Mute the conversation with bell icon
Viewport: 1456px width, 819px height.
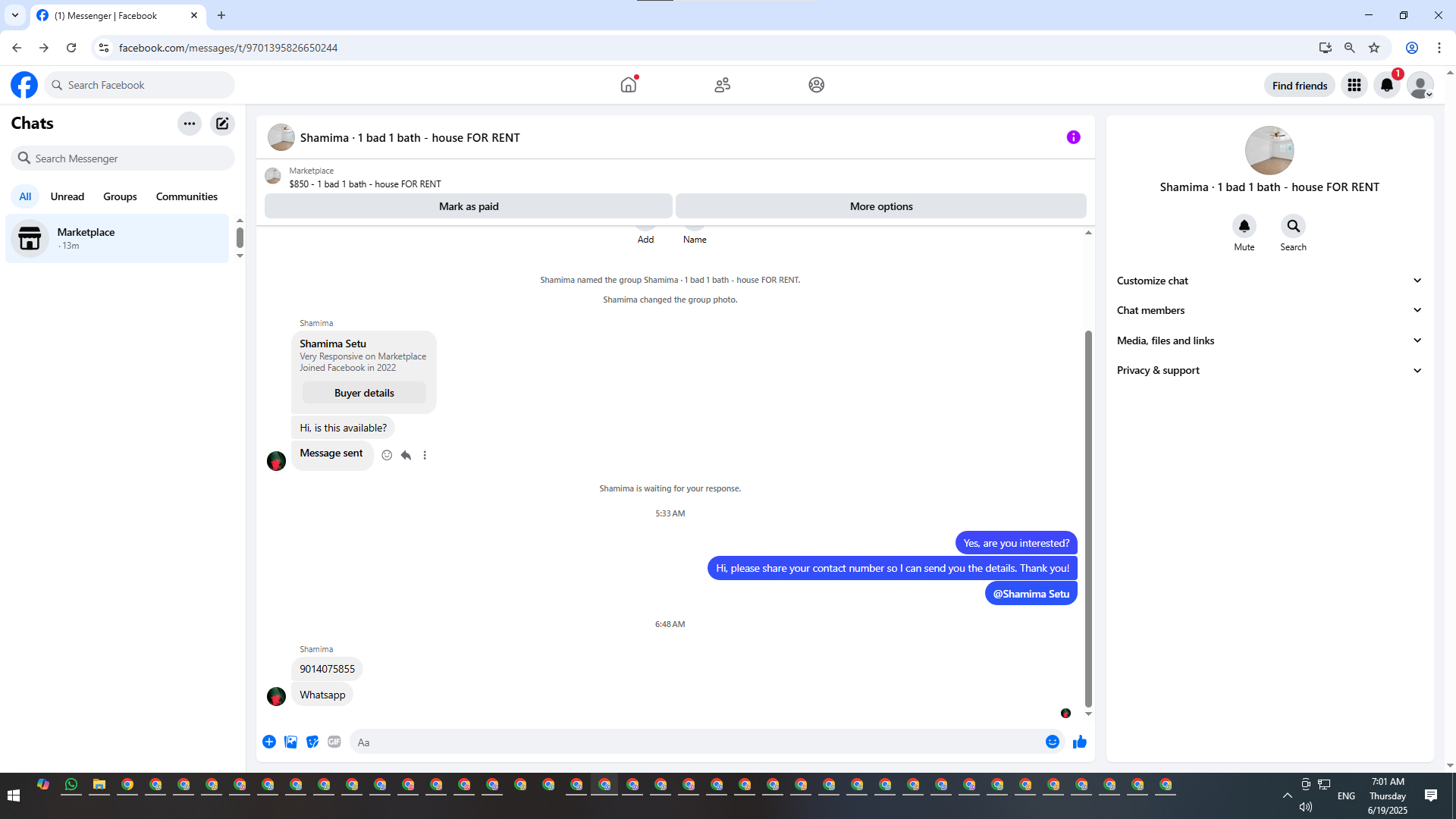[1244, 226]
